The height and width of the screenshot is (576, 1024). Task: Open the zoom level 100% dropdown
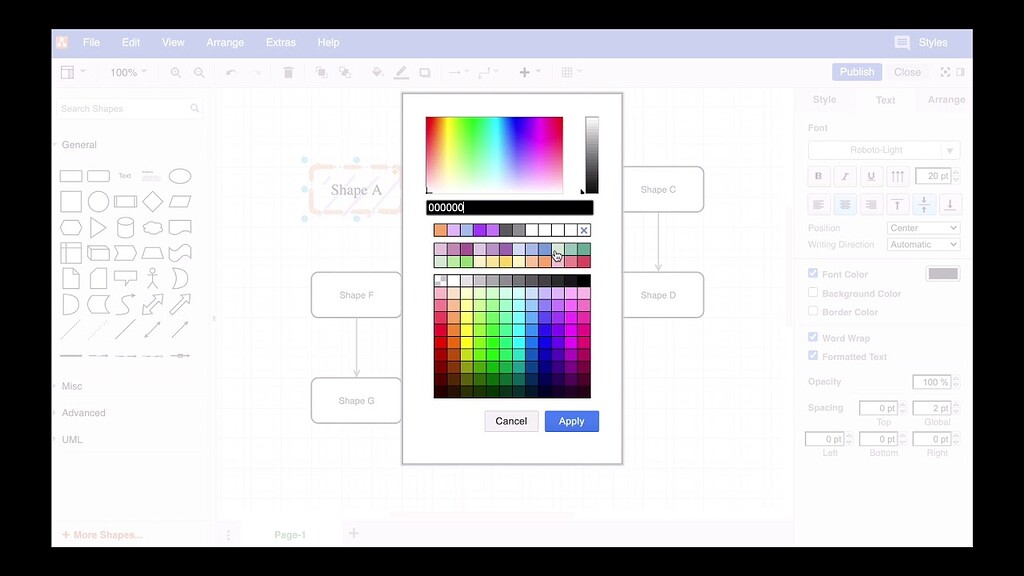127,72
